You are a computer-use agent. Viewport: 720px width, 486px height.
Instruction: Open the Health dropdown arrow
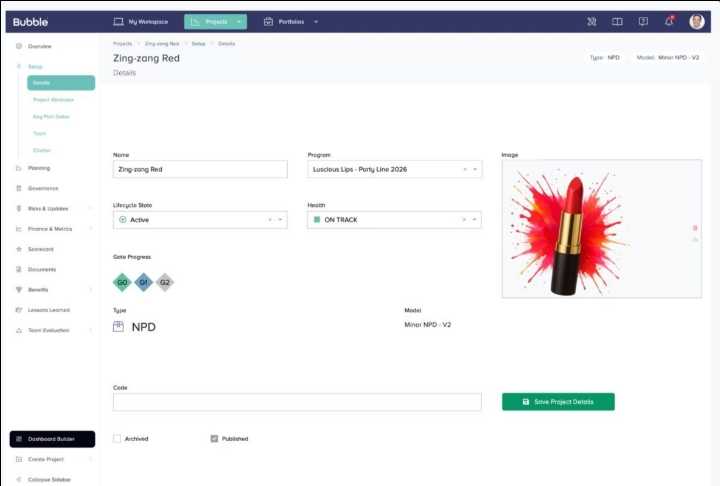(x=474, y=220)
